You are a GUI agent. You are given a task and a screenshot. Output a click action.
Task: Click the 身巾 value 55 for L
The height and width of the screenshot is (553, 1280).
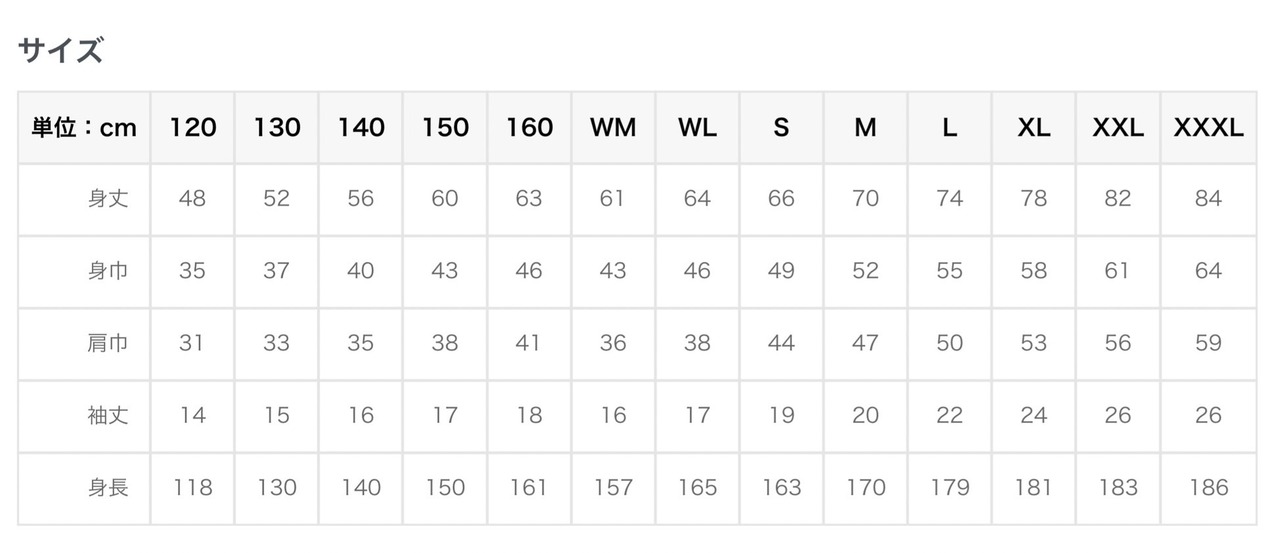pyautogui.click(x=949, y=270)
